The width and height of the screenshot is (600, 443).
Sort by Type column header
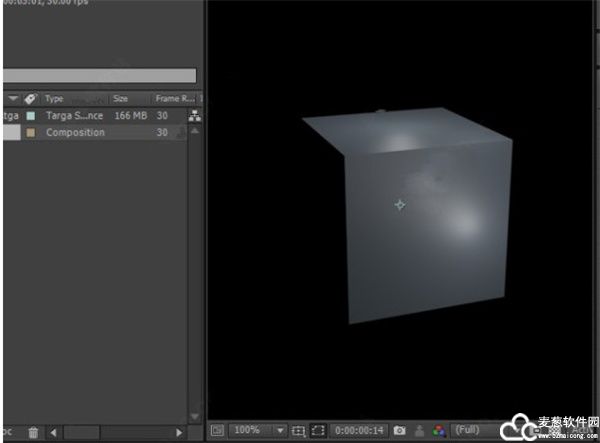point(55,99)
